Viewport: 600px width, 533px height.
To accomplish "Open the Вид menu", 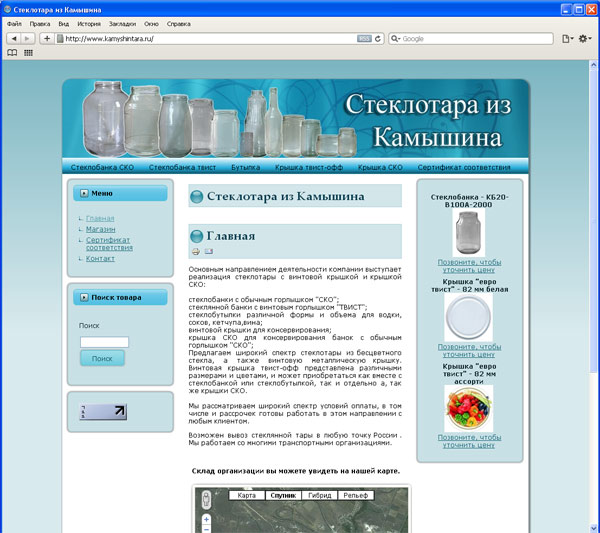I will click(x=64, y=24).
